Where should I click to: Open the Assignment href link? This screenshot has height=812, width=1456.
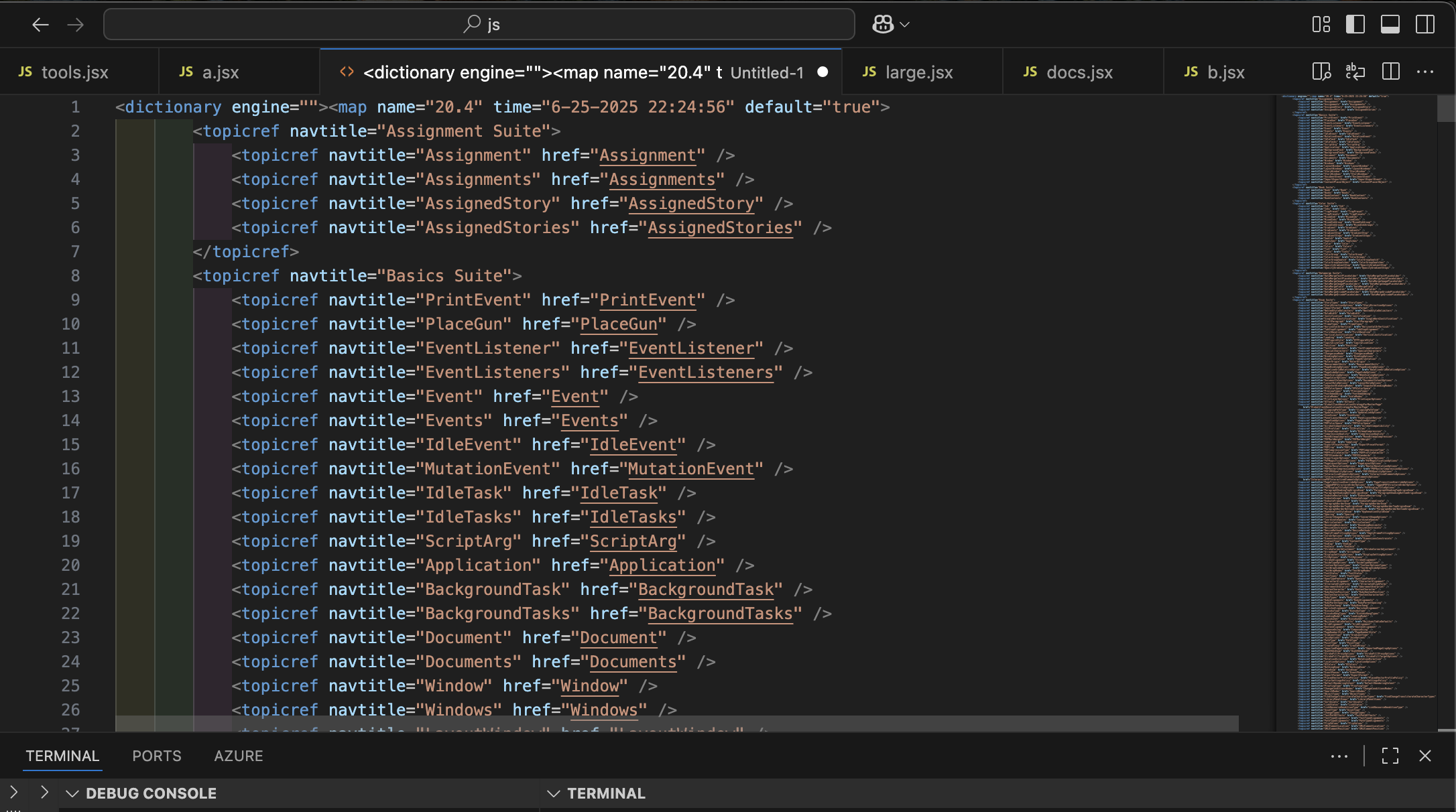pos(648,155)
